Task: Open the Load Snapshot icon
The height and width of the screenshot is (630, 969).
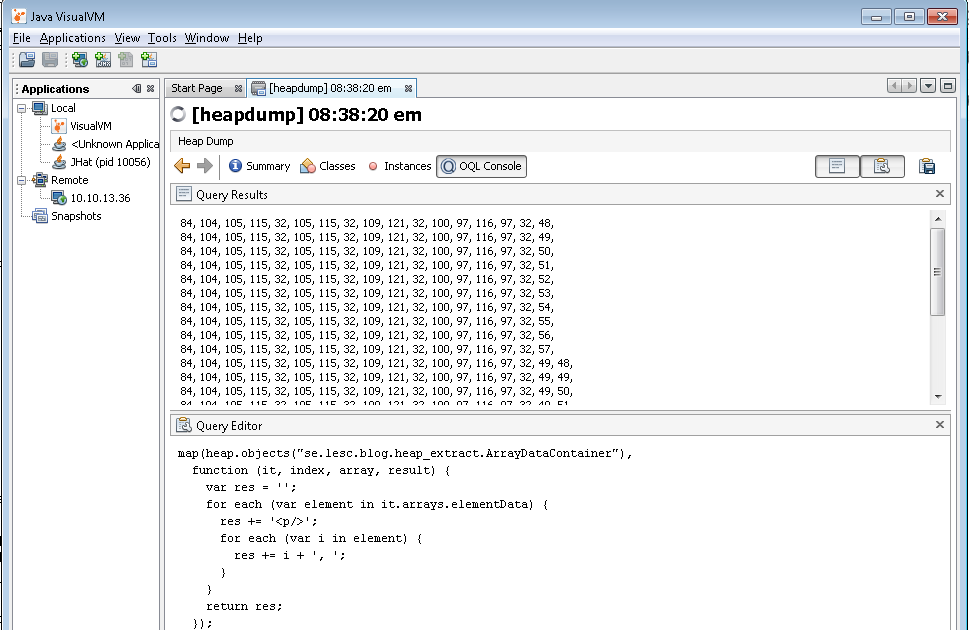Action: click(26, 59)
